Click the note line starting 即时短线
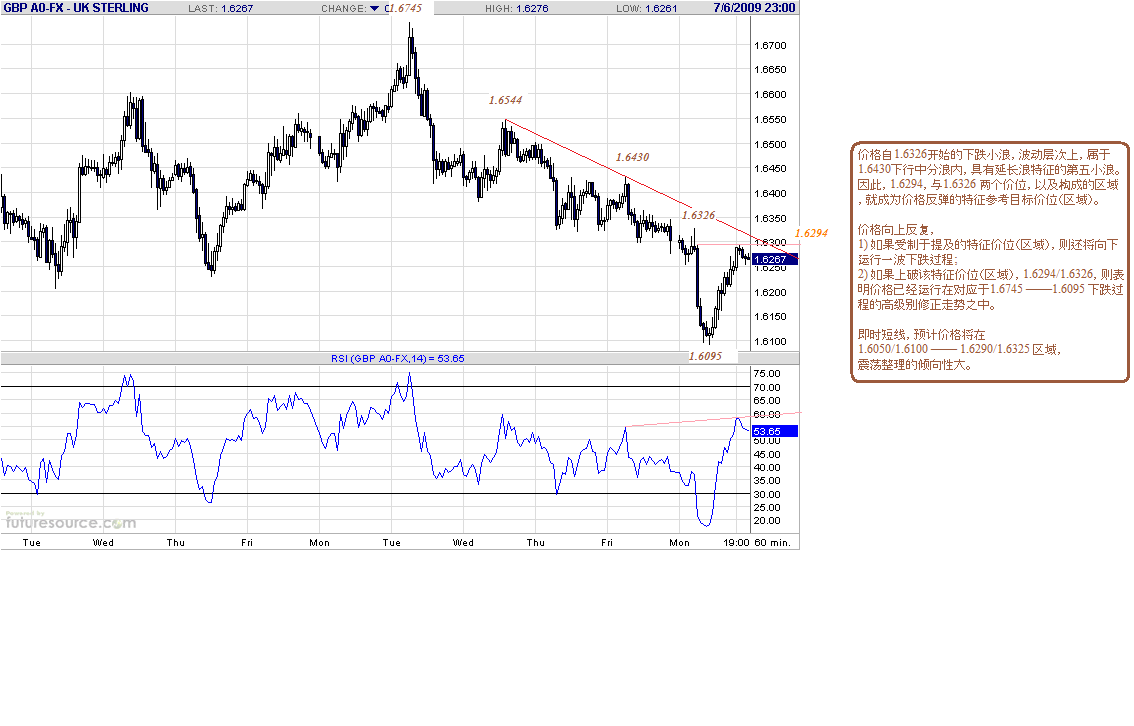The width and height of the screenshot is (1134, 726). (x=921, y=335)
